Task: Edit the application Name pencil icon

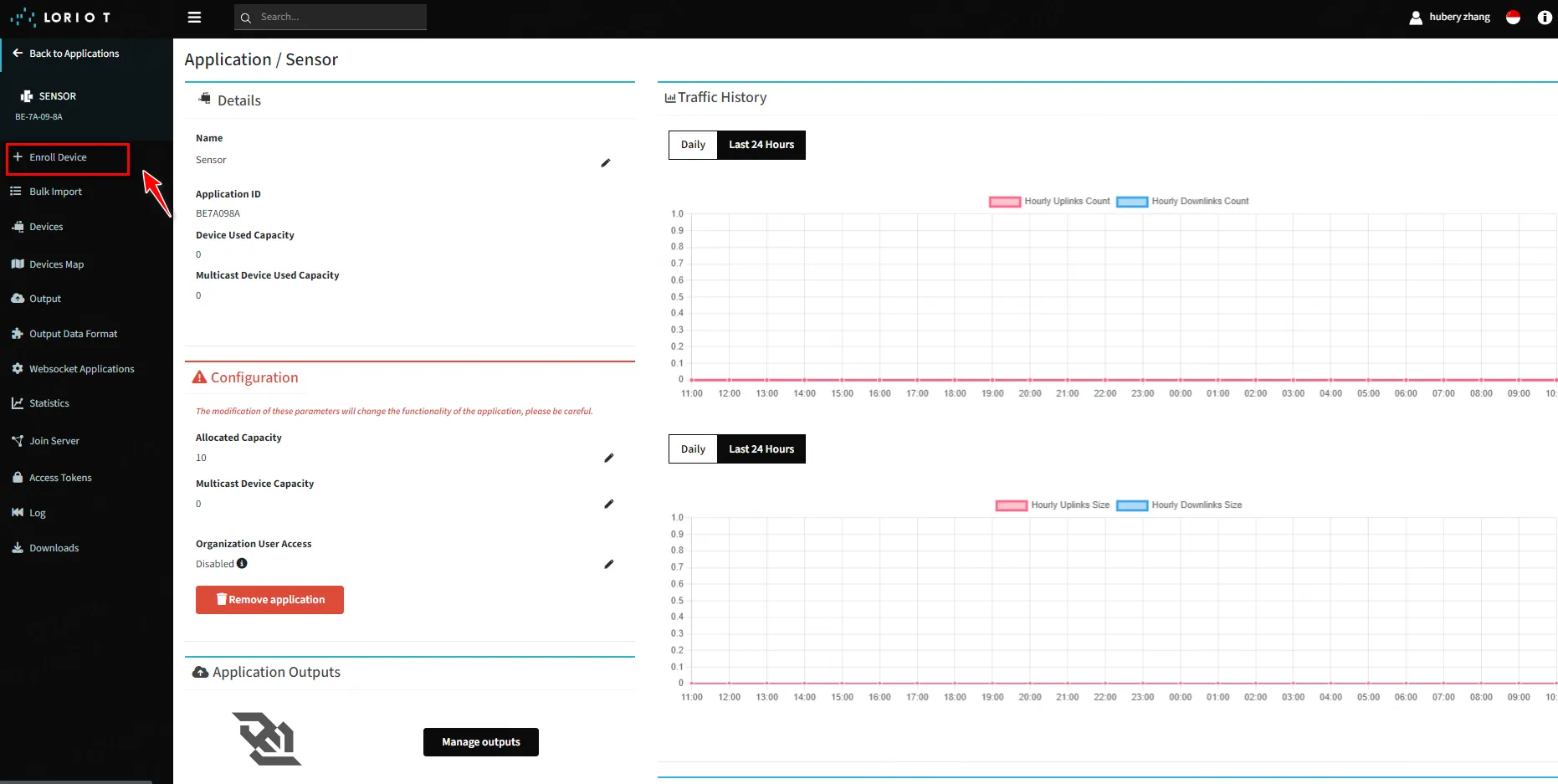Action: 606,163
